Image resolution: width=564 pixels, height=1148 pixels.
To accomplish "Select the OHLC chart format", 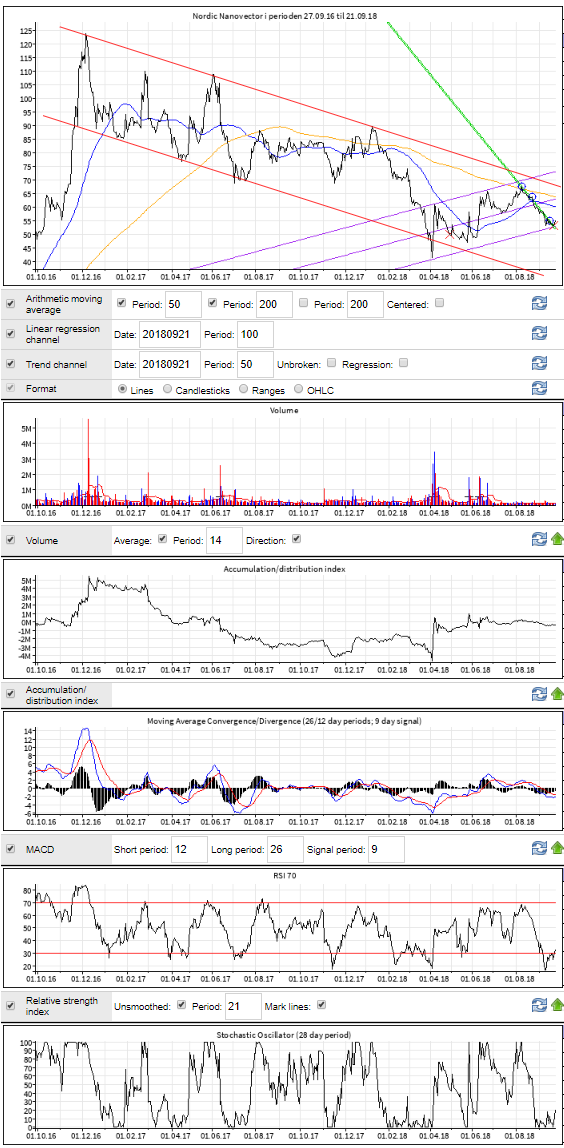I will pos(298,390).
